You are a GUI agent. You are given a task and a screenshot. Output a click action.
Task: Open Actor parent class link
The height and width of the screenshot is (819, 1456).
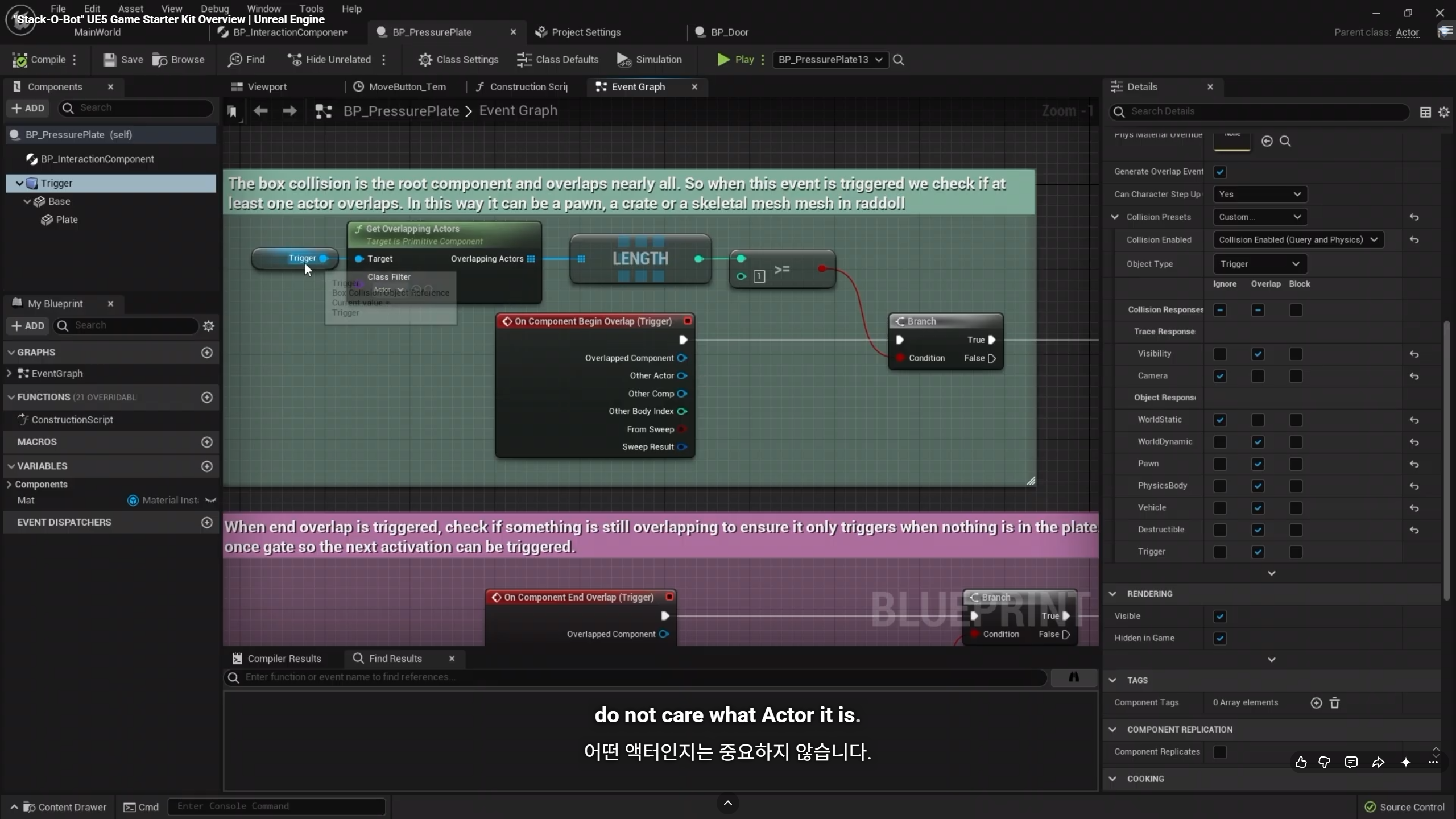(x=1408, y=32)
